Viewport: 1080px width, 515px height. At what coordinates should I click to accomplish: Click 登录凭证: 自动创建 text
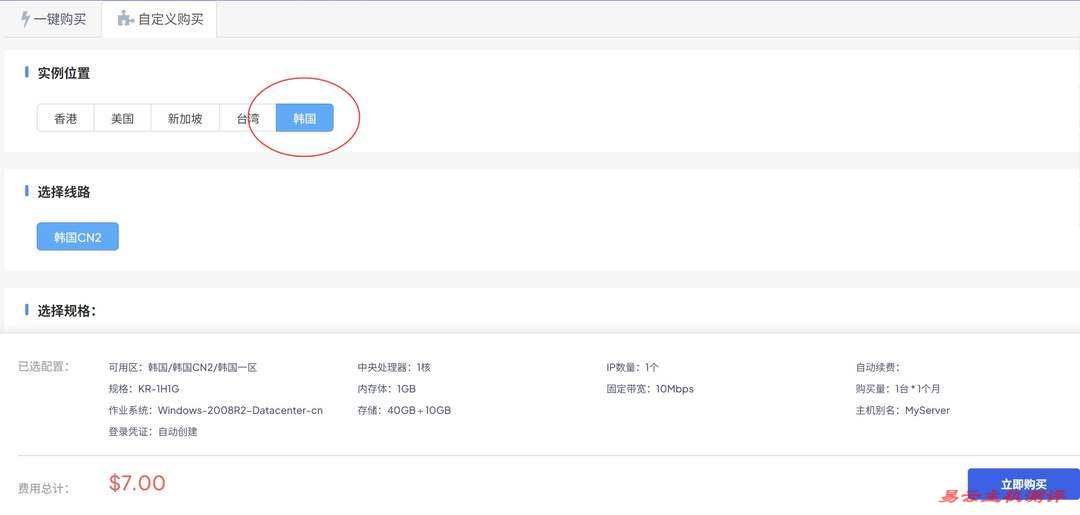(153, 432)
